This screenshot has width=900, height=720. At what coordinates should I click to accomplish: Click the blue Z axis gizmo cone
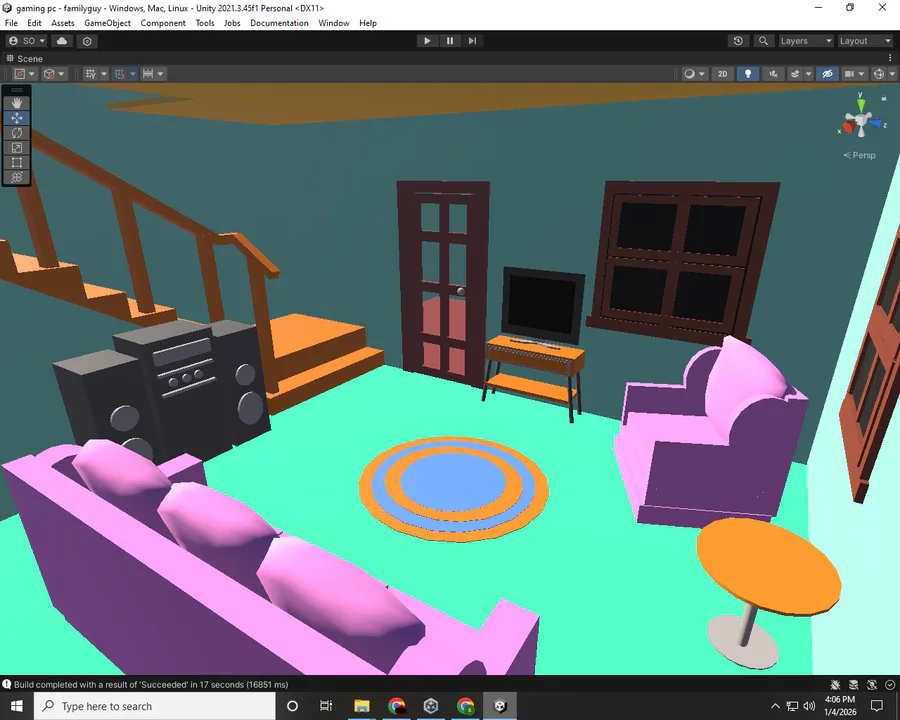(876, 123)
